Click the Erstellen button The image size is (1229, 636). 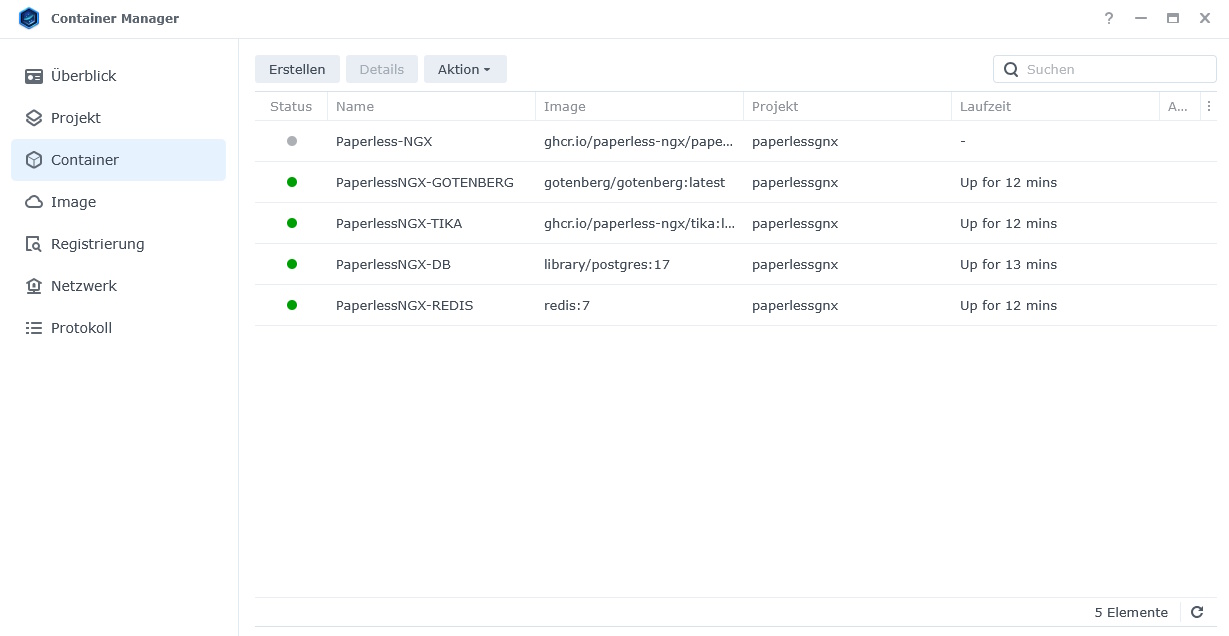coord(297,69)
